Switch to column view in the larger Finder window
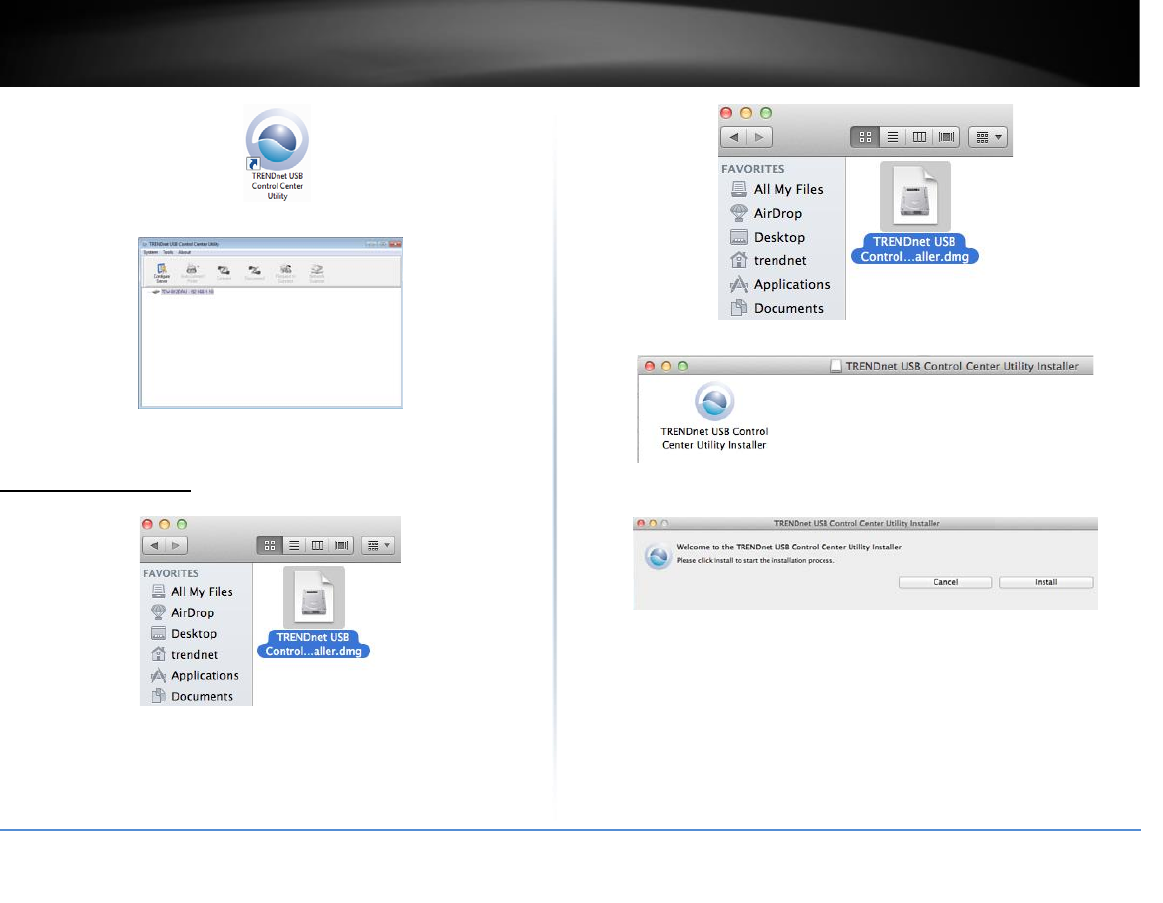Screen dimensions: 1163x903 (920, 137)
